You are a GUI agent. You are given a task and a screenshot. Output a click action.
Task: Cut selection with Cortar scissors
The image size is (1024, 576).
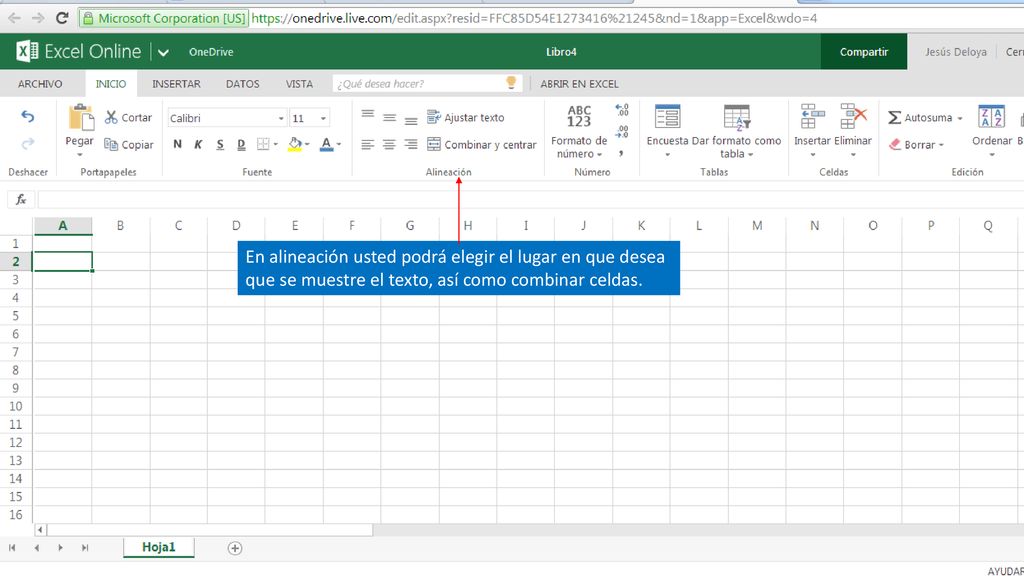coord(128,118)
